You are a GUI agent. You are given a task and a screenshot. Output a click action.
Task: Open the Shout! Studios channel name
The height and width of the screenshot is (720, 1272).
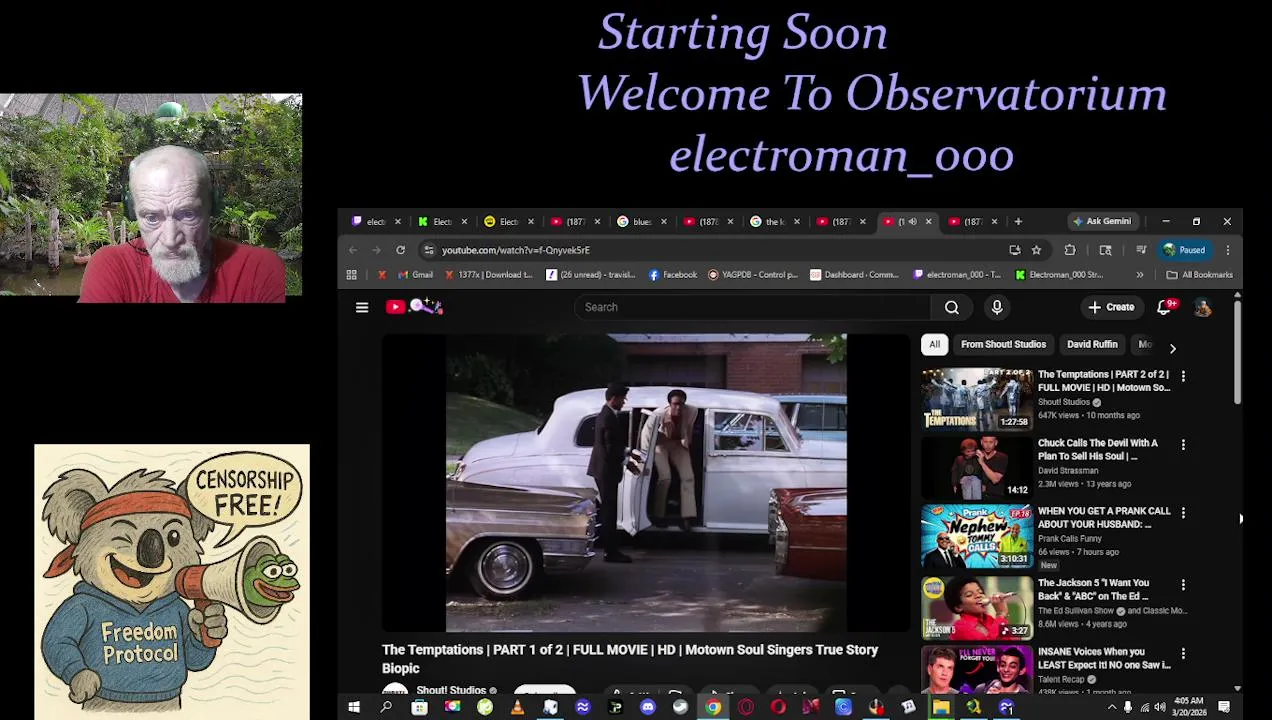pos(451,690)
